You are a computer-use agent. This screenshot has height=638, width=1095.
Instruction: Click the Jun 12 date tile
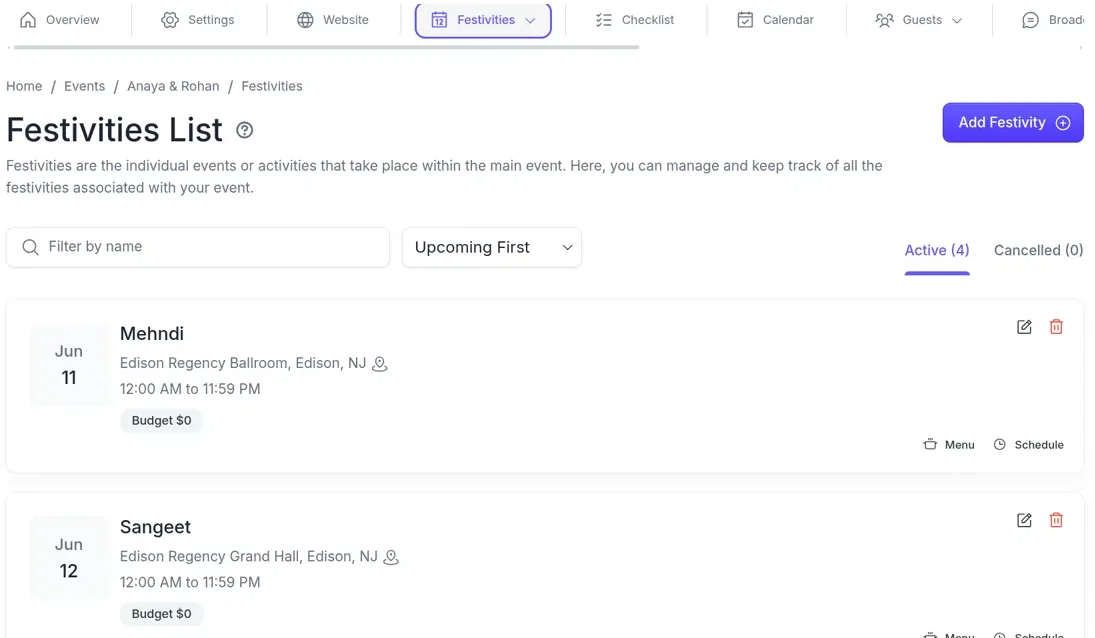(69, 558)
